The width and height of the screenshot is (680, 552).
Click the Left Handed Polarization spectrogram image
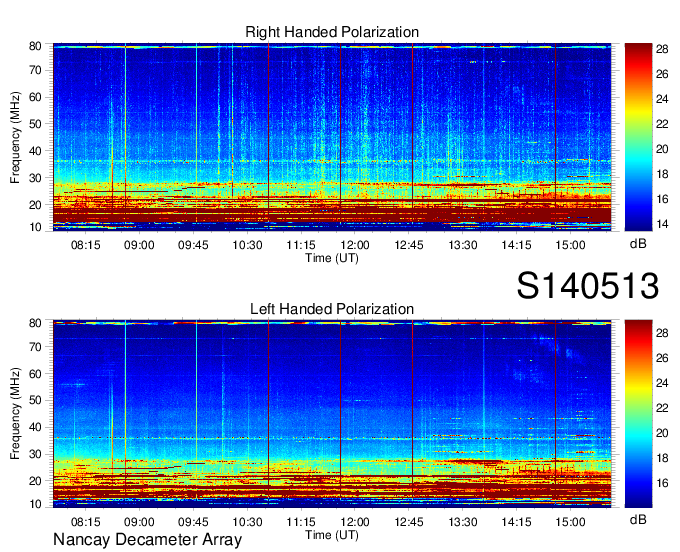point(332,414)
